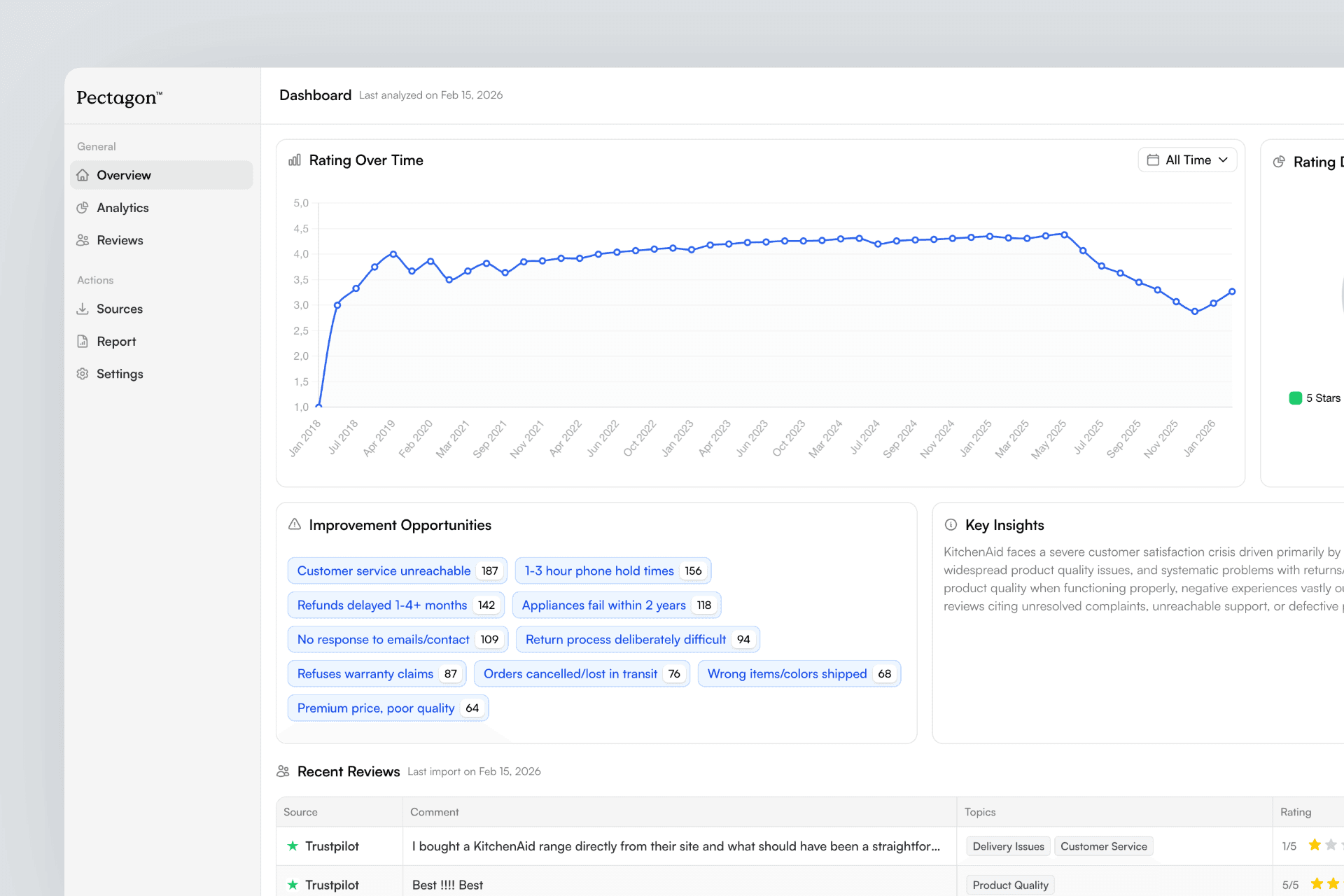Screen dimensions: 1344x896
Task: Click the Report document icon
Action: point(83,342)
